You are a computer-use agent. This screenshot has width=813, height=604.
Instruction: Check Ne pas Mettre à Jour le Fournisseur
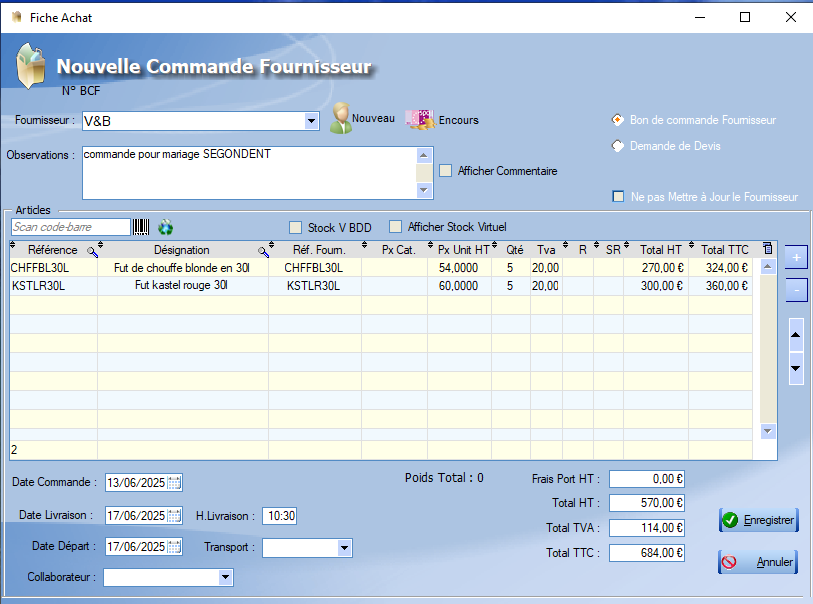tap(619, 197)
